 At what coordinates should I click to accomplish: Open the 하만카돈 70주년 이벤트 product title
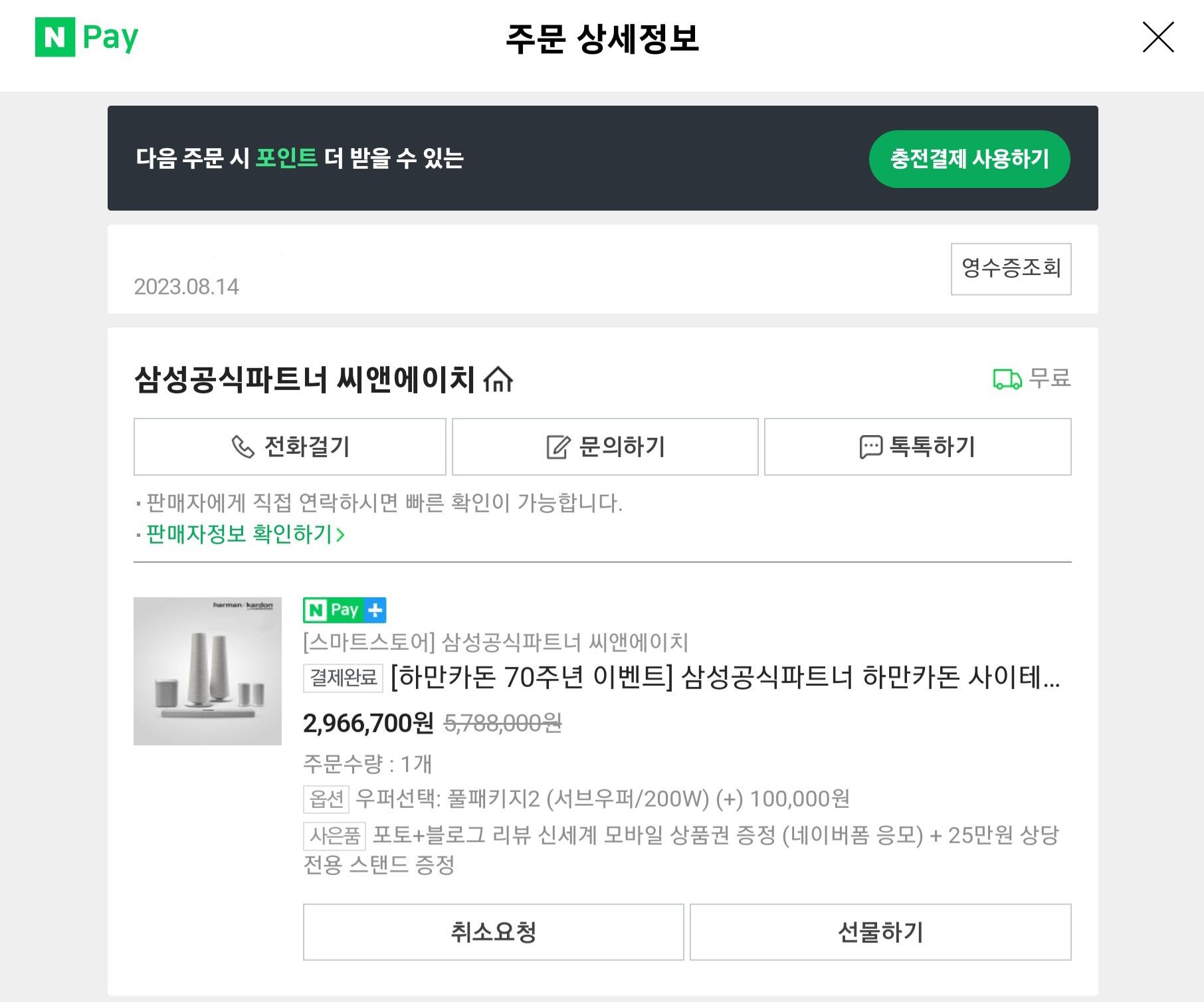coord(724,678)
